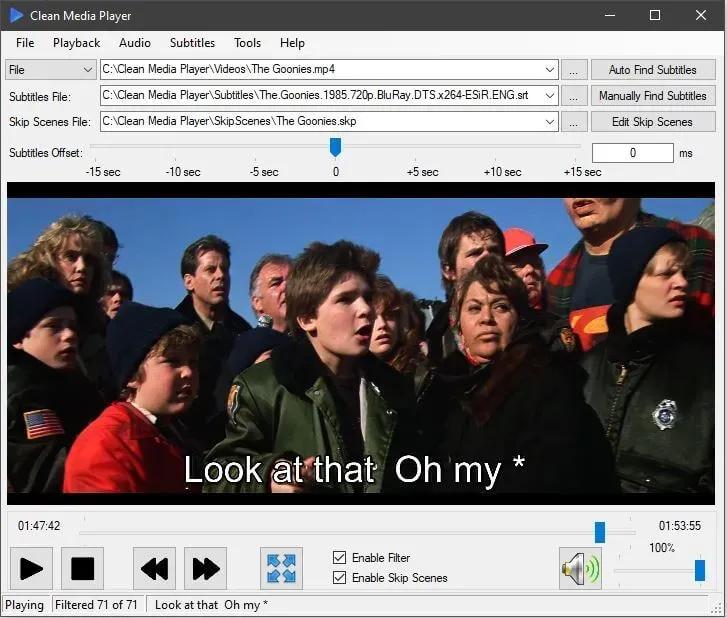727x618 pixels.
Task: Click the Manually Find Subtitles button
Action: pos(652,96)
